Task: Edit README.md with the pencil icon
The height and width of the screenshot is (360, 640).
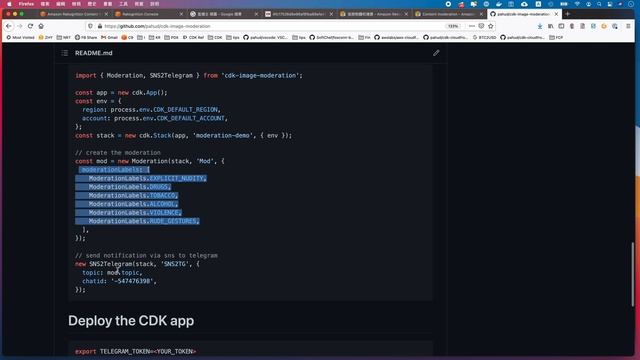Action: 436,53
